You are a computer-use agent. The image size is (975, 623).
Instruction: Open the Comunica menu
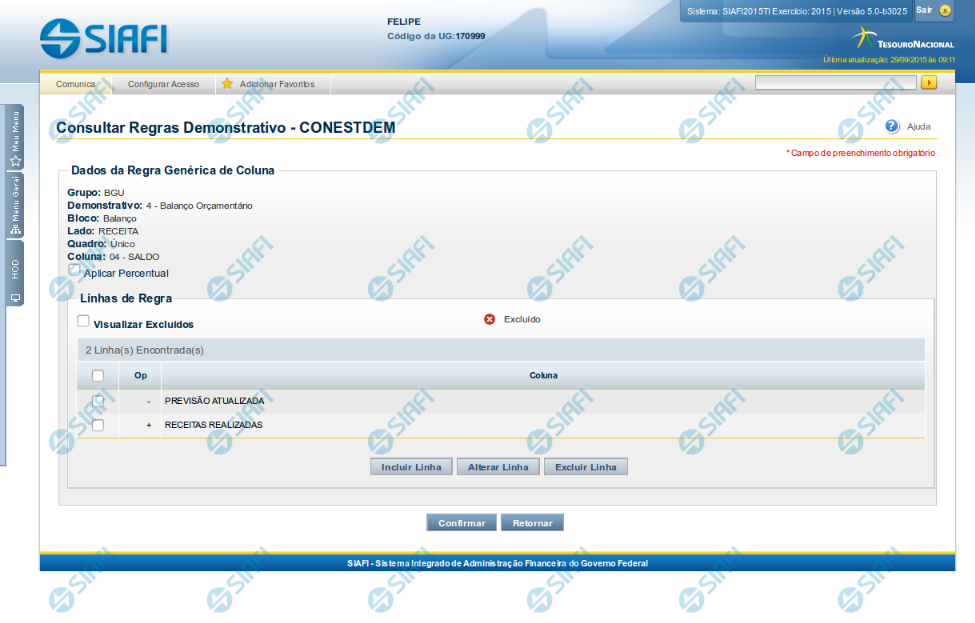pyautogui.click(x=76, y=84)
